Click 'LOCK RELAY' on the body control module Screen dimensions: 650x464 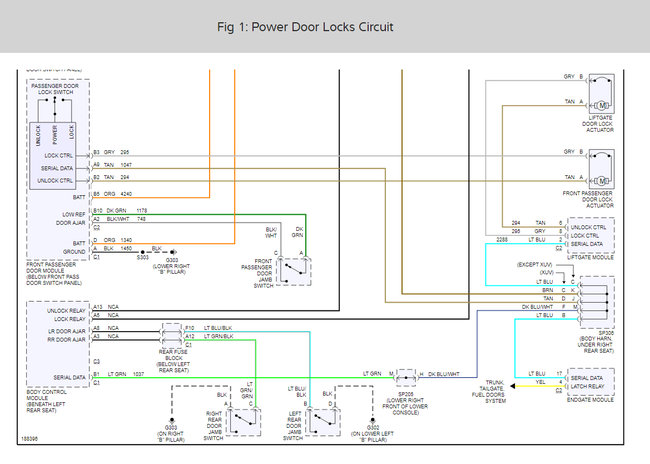(x=70, y=319)
